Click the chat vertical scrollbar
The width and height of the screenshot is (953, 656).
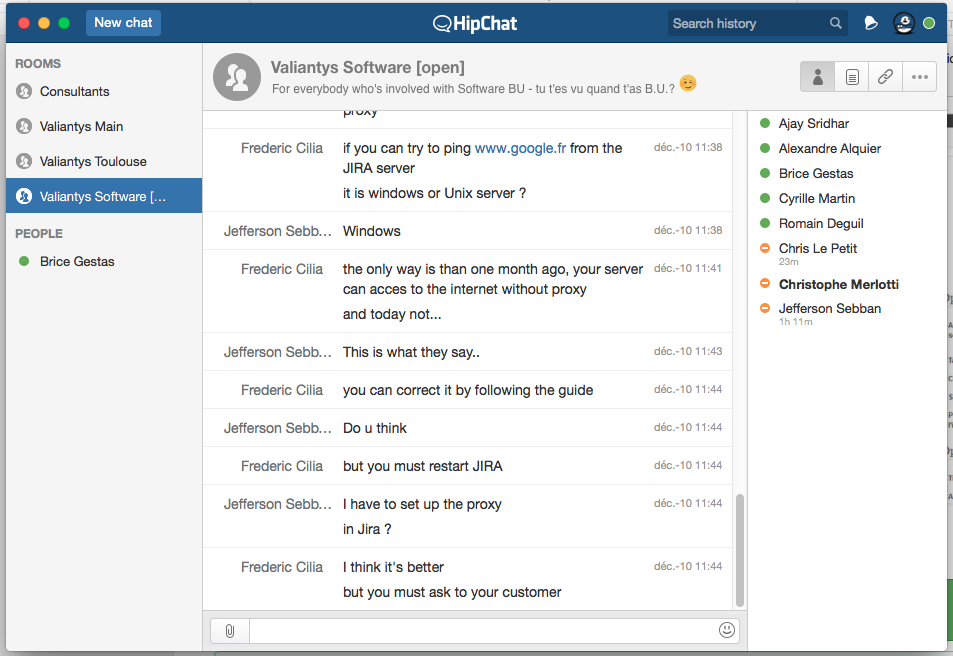click(740, 550)
